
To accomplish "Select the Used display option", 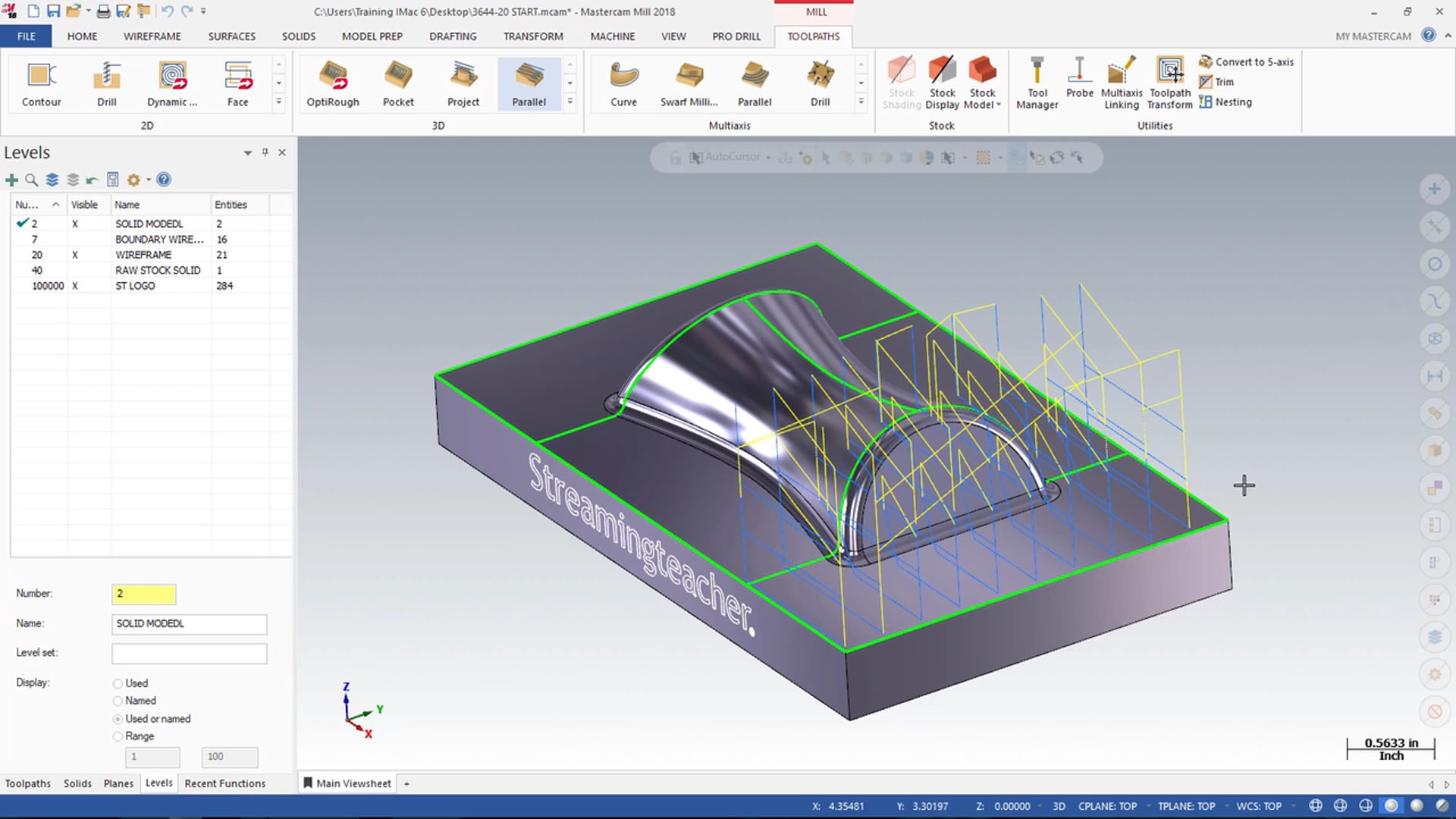I will (118, 684).
